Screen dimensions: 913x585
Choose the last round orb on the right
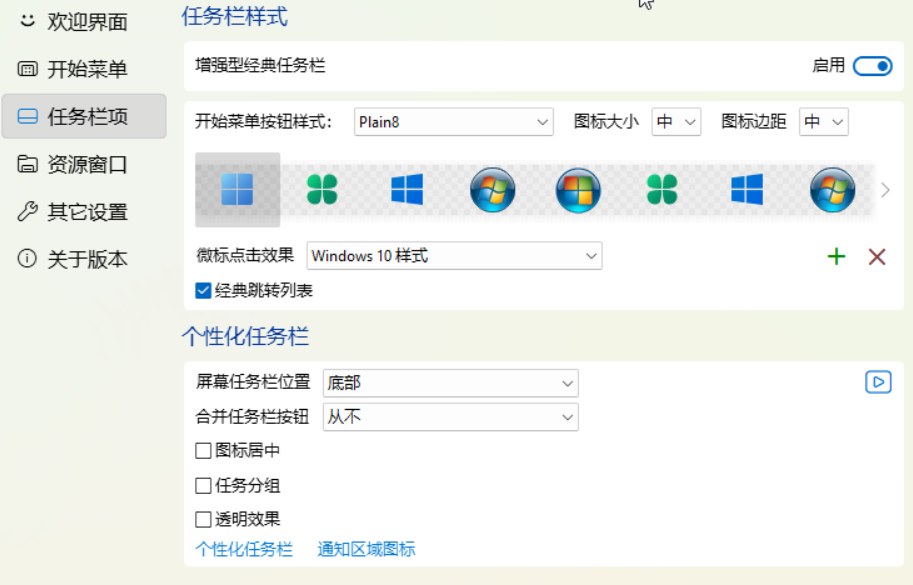pos(833,189)
